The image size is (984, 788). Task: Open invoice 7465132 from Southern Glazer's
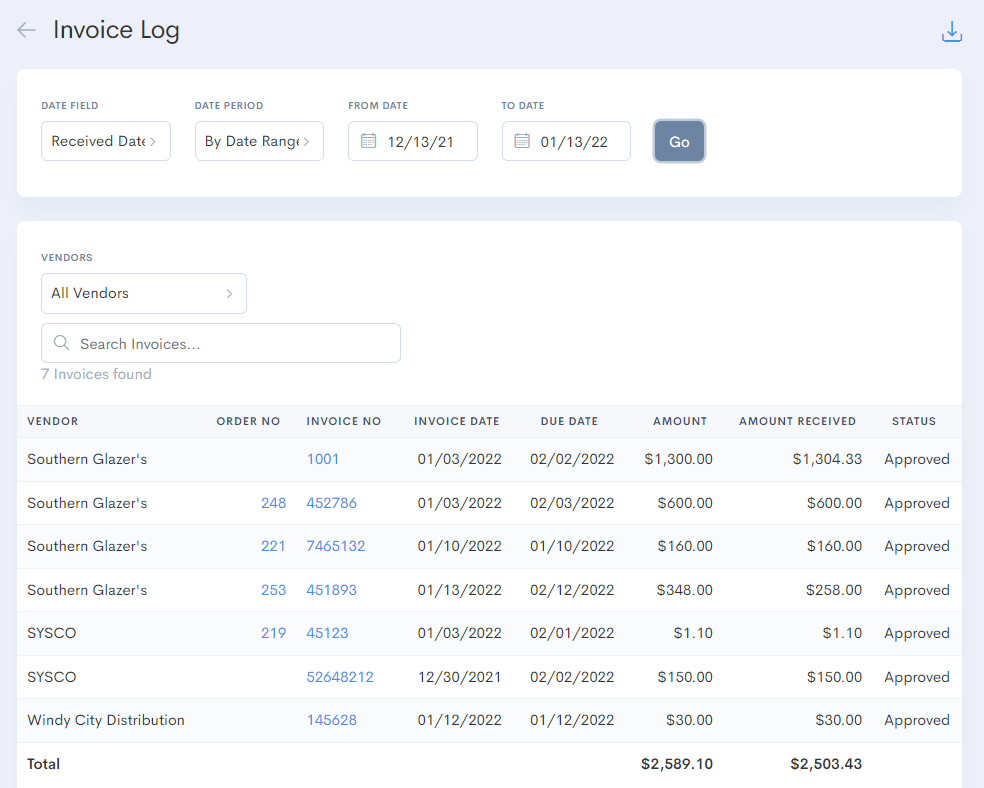click(x=335, y=546)
